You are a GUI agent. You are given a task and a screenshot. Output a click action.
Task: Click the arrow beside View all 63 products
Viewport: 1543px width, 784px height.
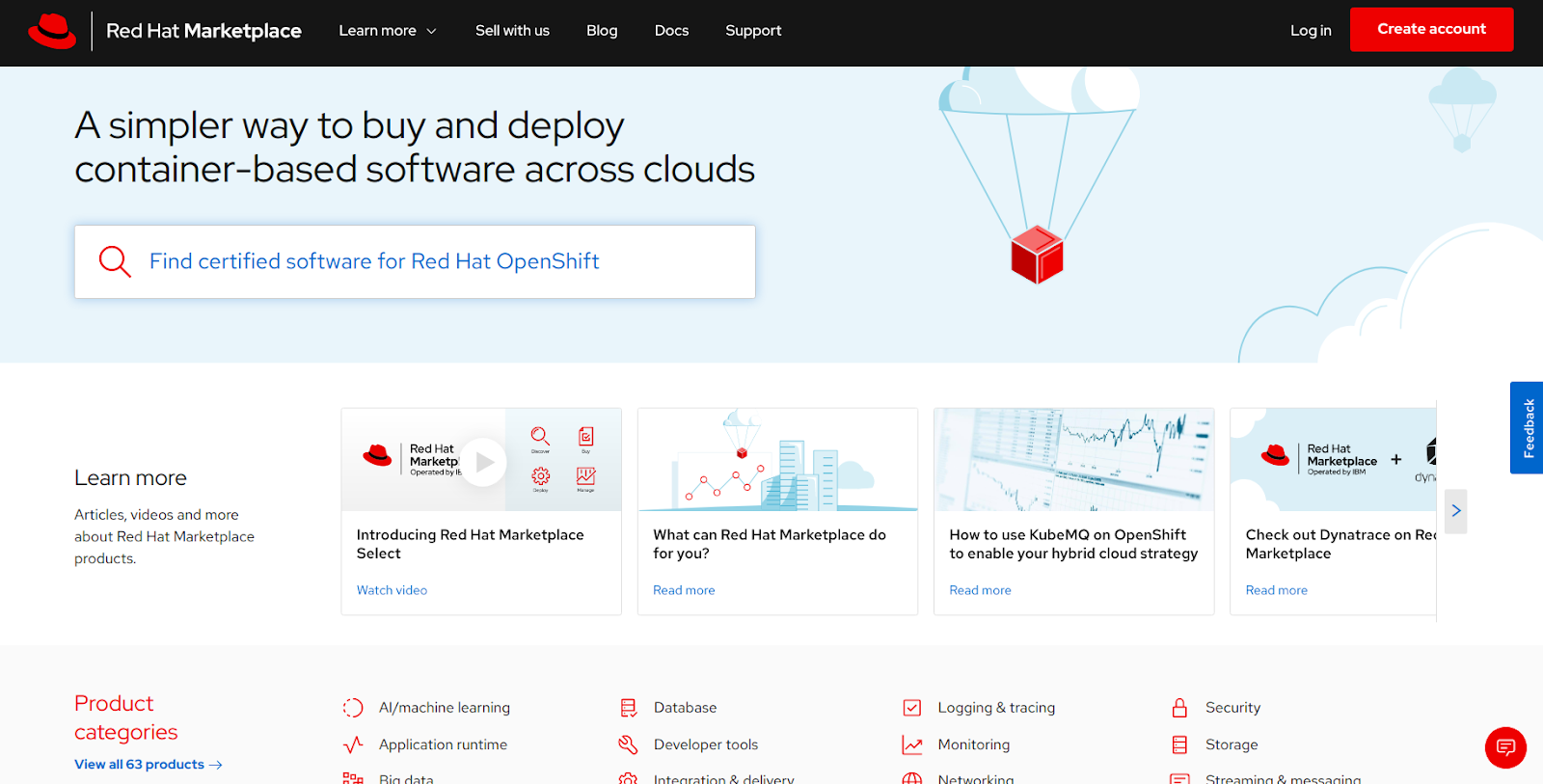[x=216, y=765]
